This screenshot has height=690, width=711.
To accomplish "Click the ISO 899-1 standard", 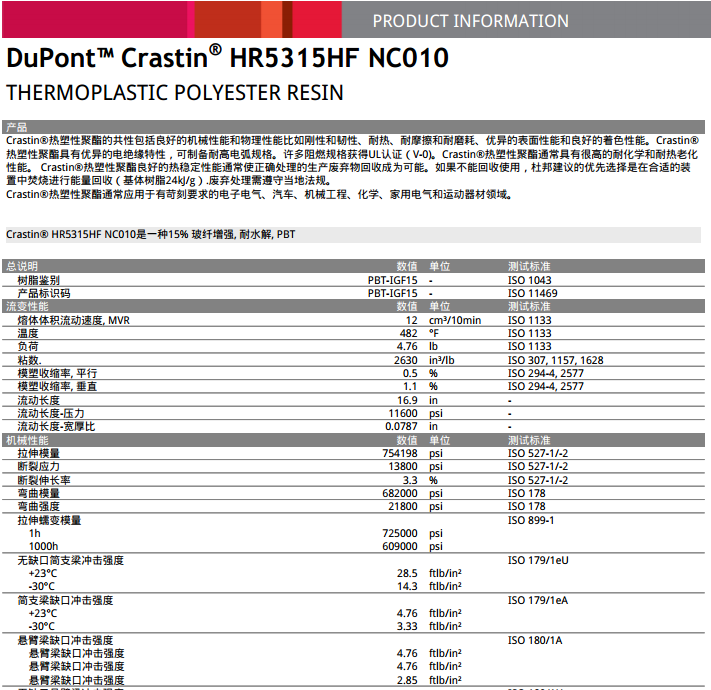I will [x=531, y=520].
